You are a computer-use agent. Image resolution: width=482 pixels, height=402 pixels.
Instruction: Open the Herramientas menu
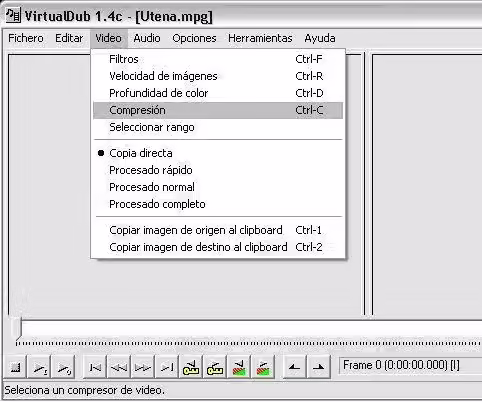click(260, 38)
